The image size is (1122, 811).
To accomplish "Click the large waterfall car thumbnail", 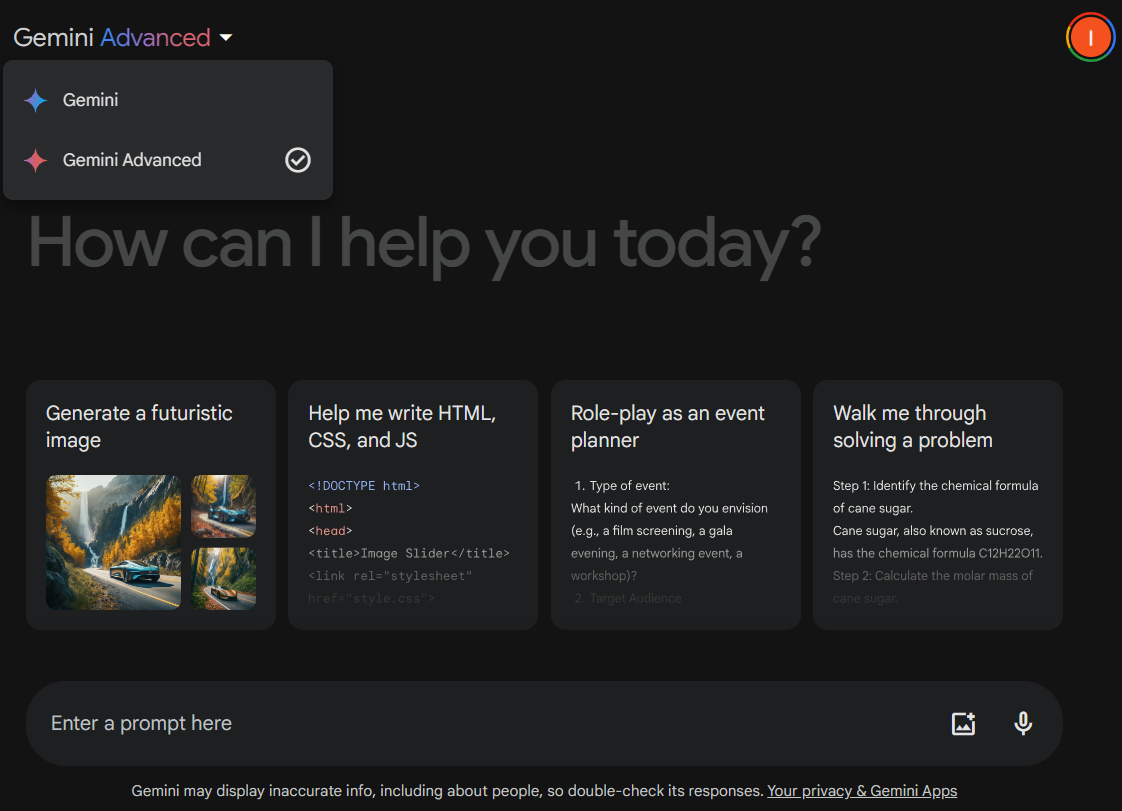I will point(114,543).
